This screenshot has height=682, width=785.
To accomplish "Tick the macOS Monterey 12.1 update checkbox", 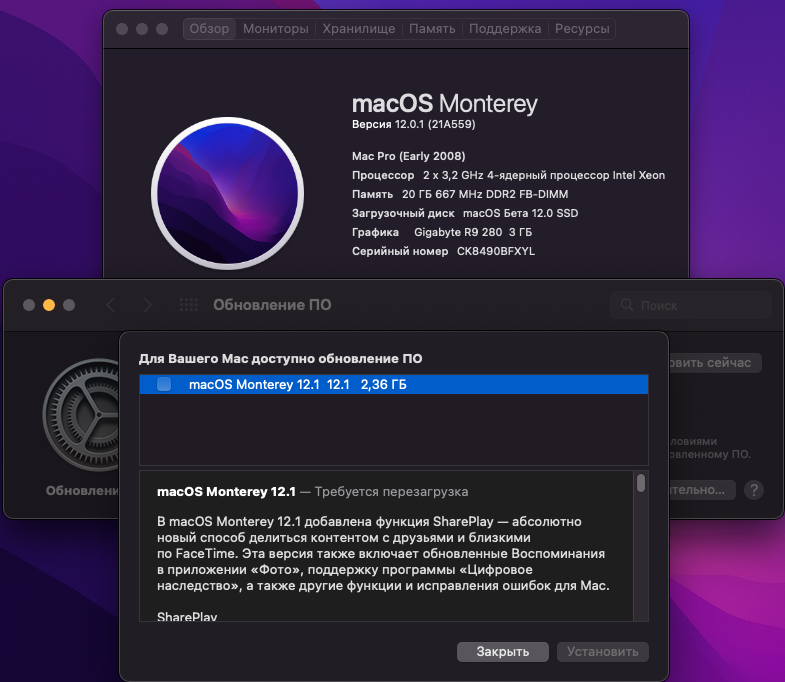I will pos(164,384).
